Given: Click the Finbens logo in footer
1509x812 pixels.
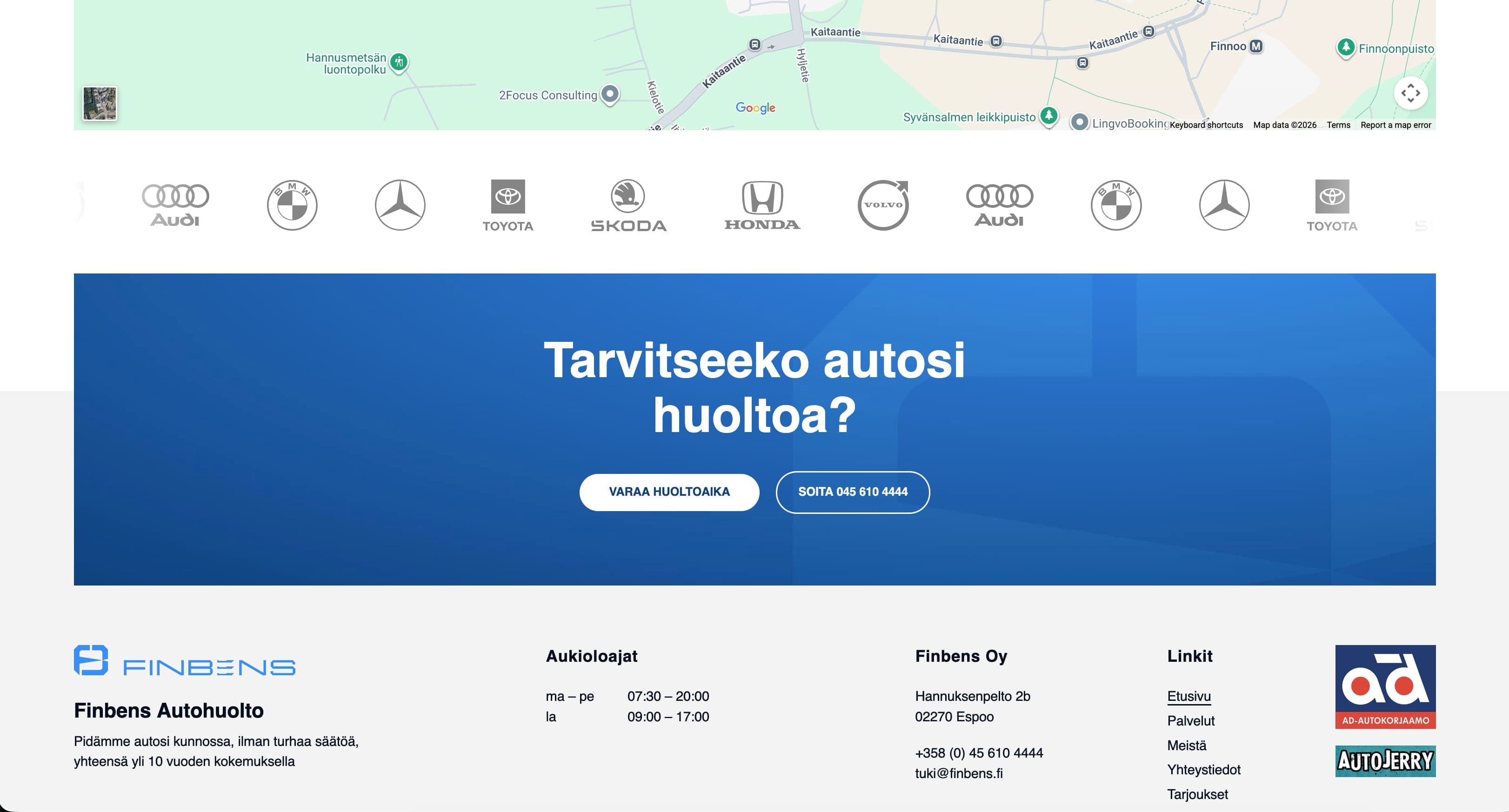Looking at the screenshot, I should 185,660.
